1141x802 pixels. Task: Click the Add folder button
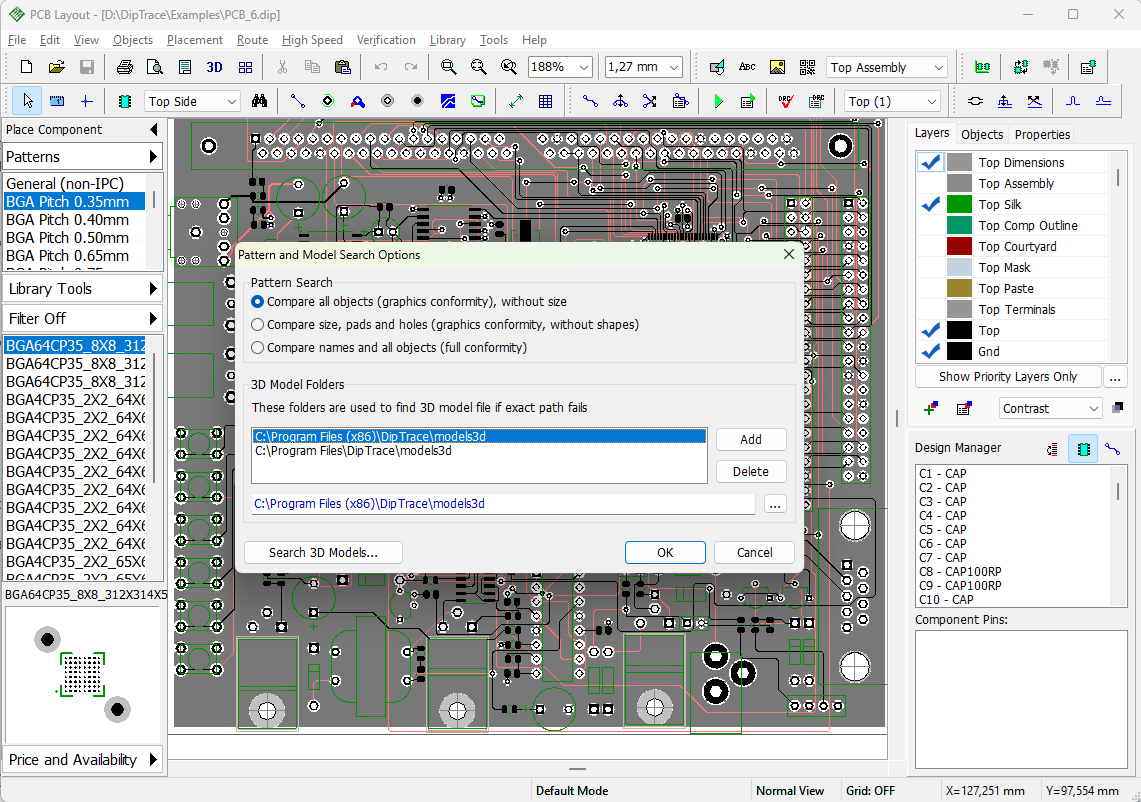[751, 440]
